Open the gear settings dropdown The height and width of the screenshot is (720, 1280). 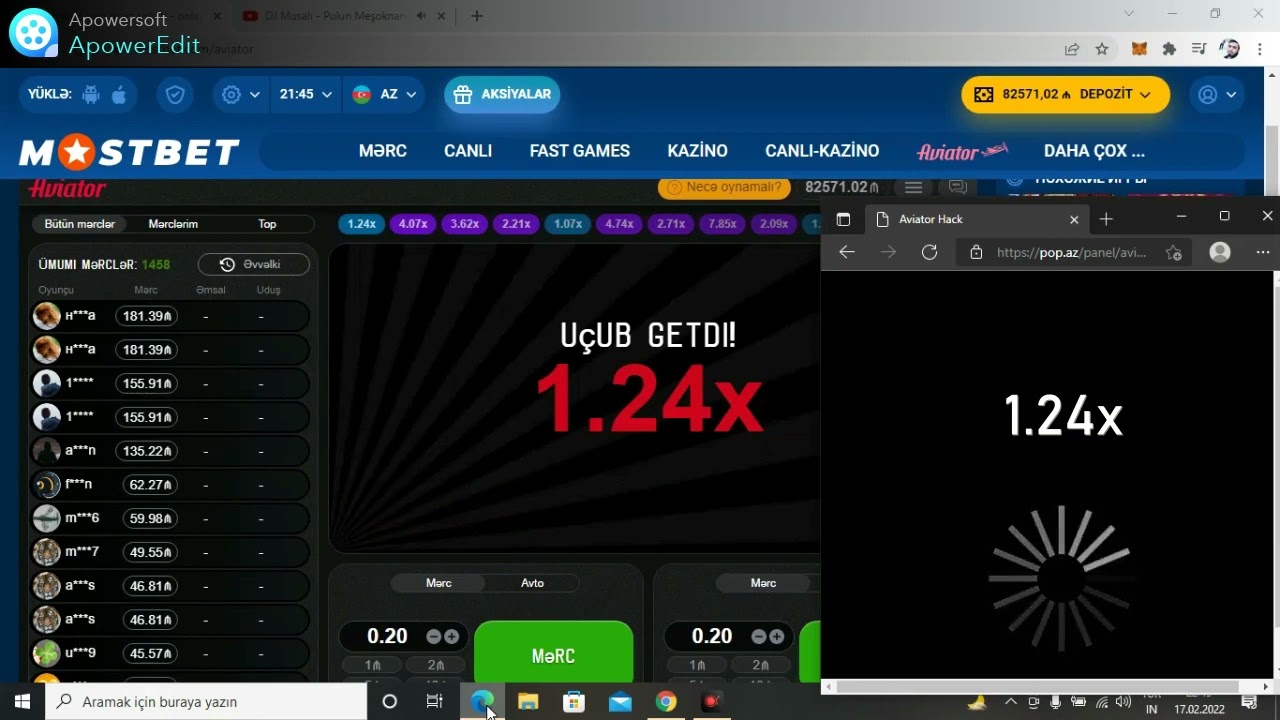click(x=241, y=94)
